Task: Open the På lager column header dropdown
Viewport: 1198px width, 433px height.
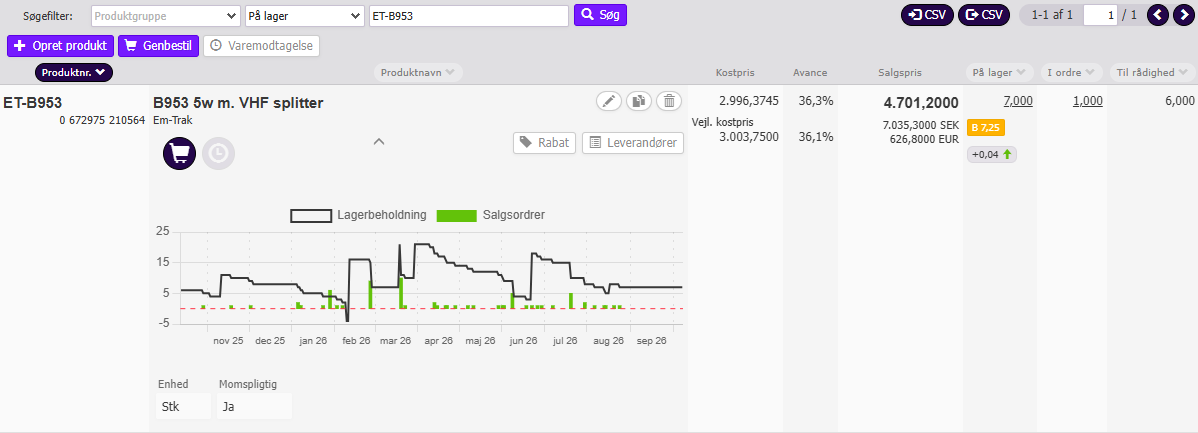Action: click(x=999, y=73)
